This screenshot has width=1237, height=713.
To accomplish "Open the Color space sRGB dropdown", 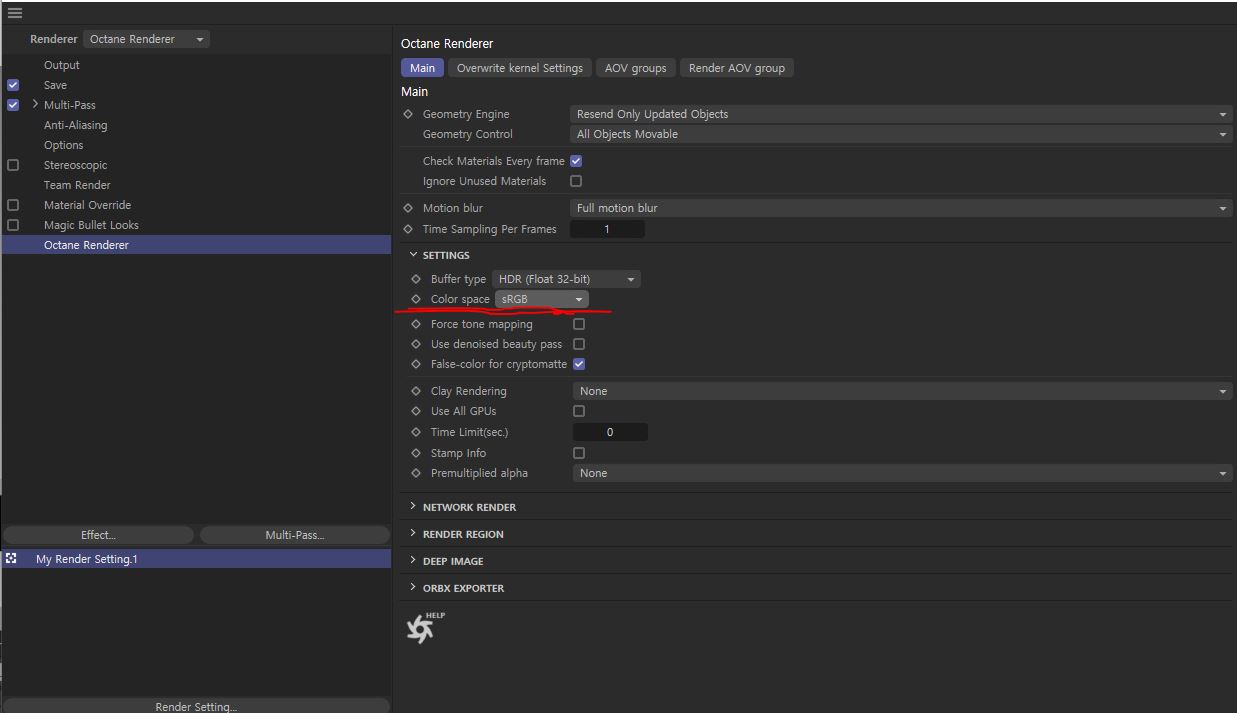I will (542, 299).
